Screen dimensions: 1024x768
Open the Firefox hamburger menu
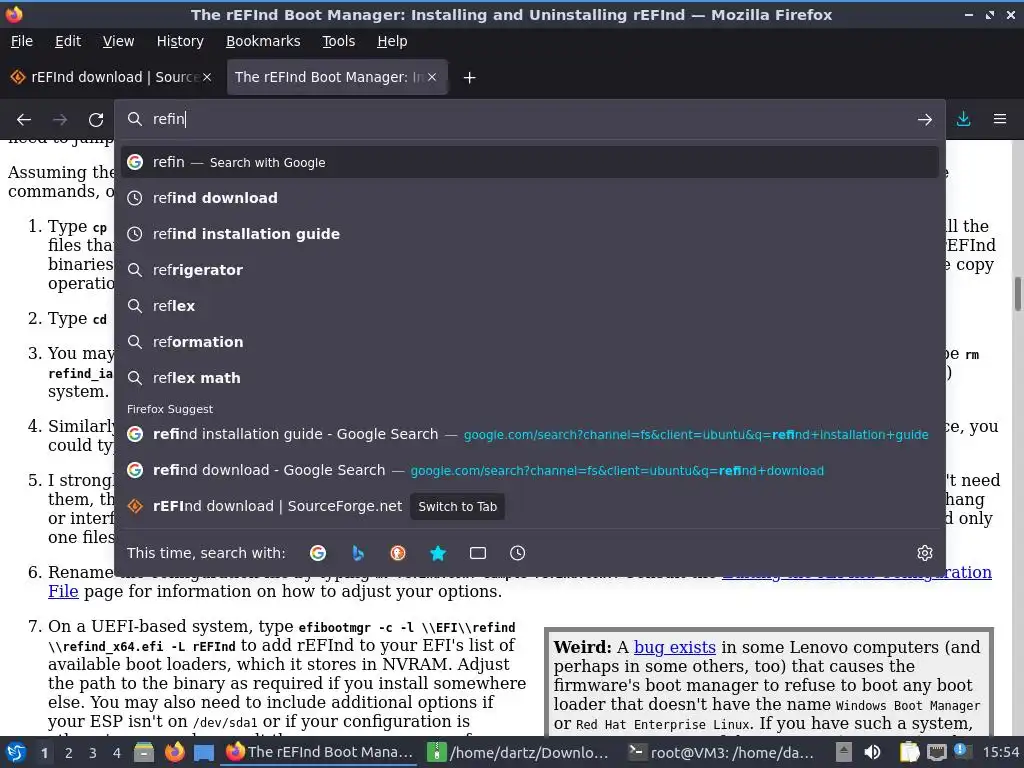1000,119
